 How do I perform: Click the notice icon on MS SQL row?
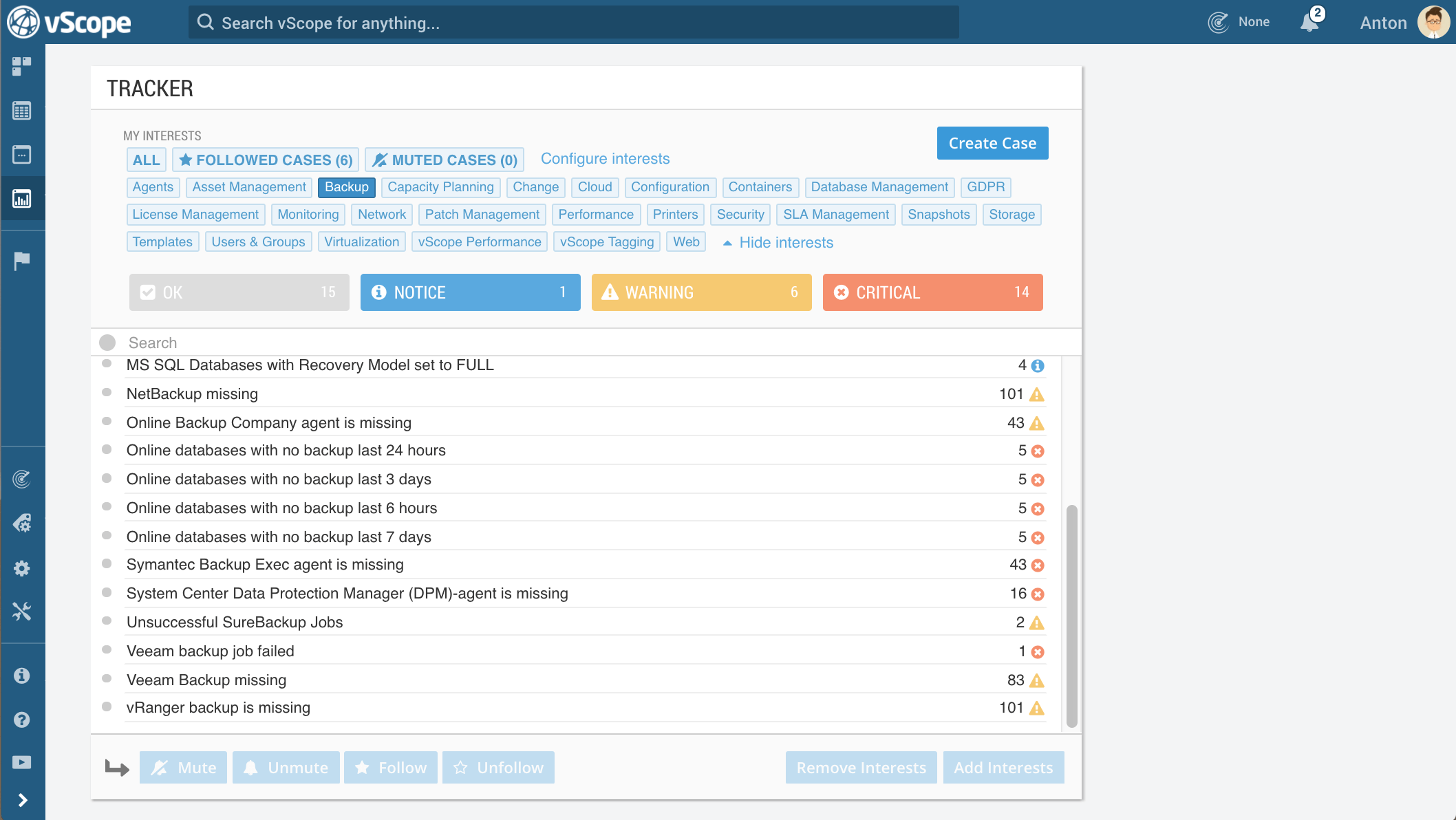point(1038,366)
